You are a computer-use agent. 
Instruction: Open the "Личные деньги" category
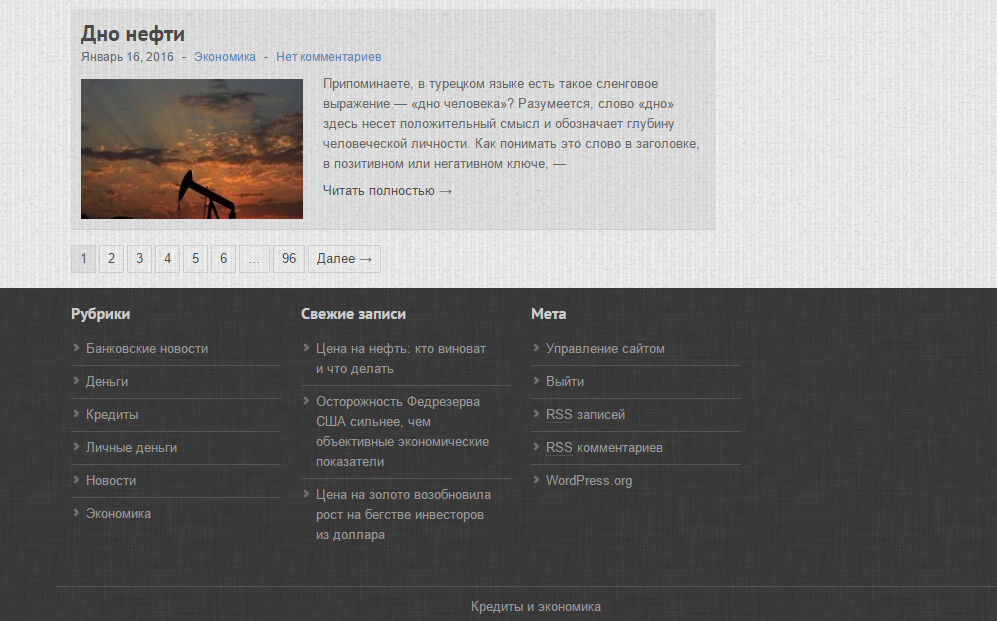pyautogui.click(x=132, y=447)
